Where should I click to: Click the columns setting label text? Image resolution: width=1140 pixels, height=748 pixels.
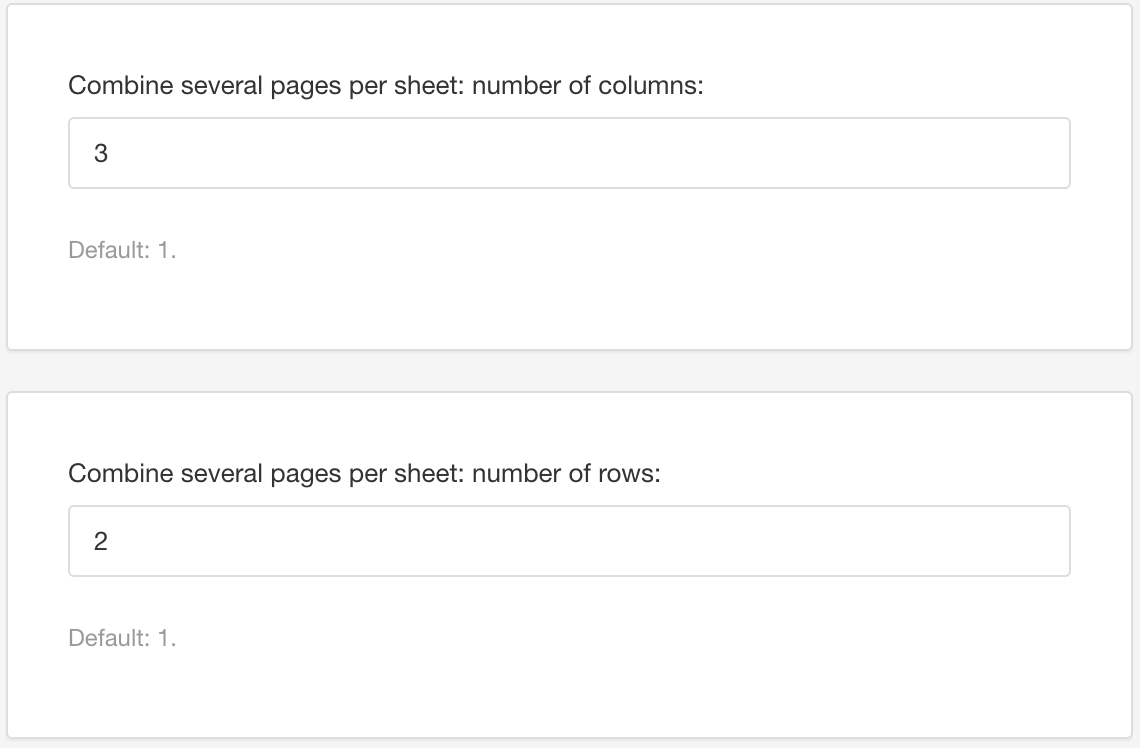click(386, 85)
